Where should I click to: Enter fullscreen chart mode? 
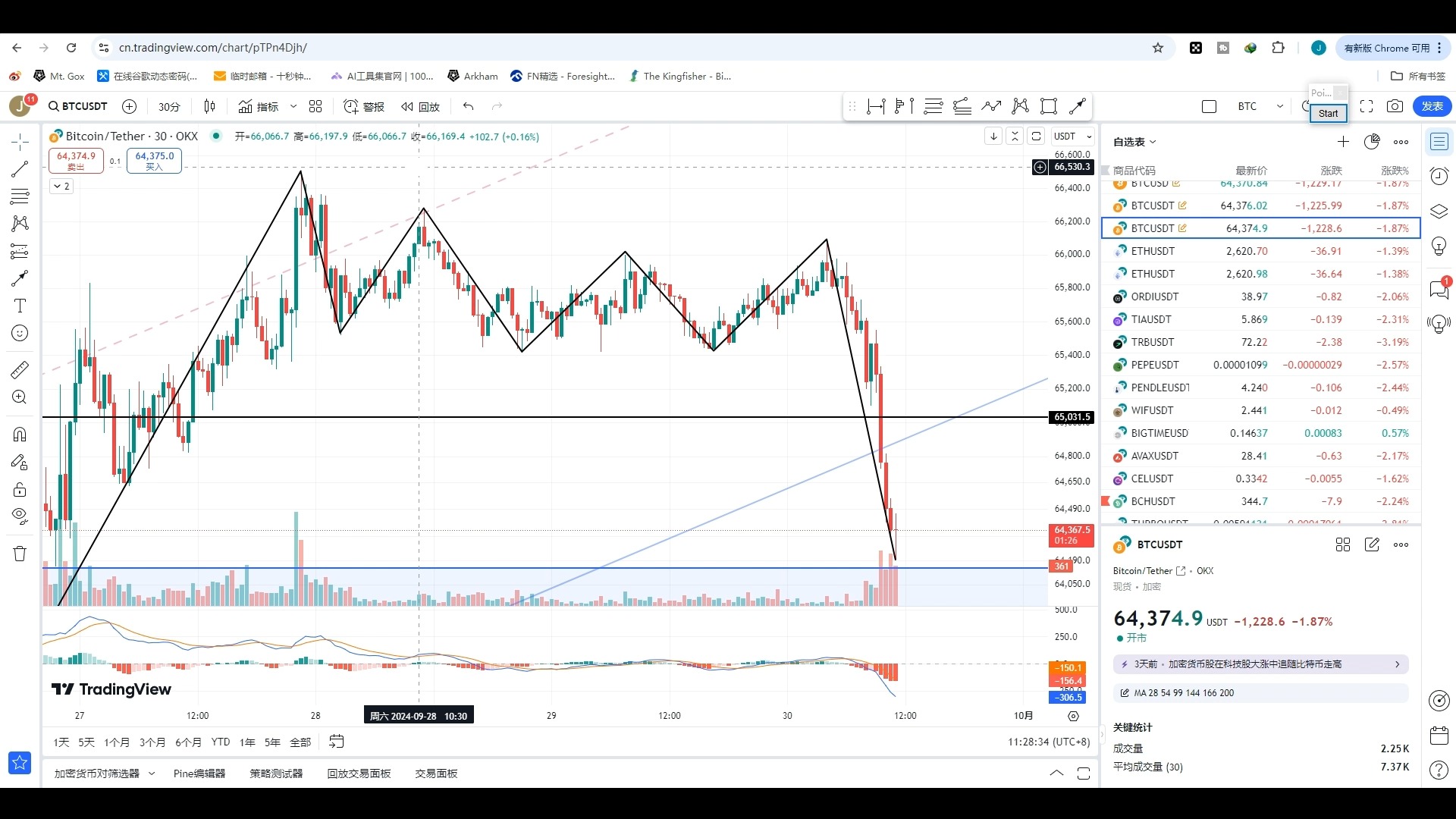[1367, 107]
